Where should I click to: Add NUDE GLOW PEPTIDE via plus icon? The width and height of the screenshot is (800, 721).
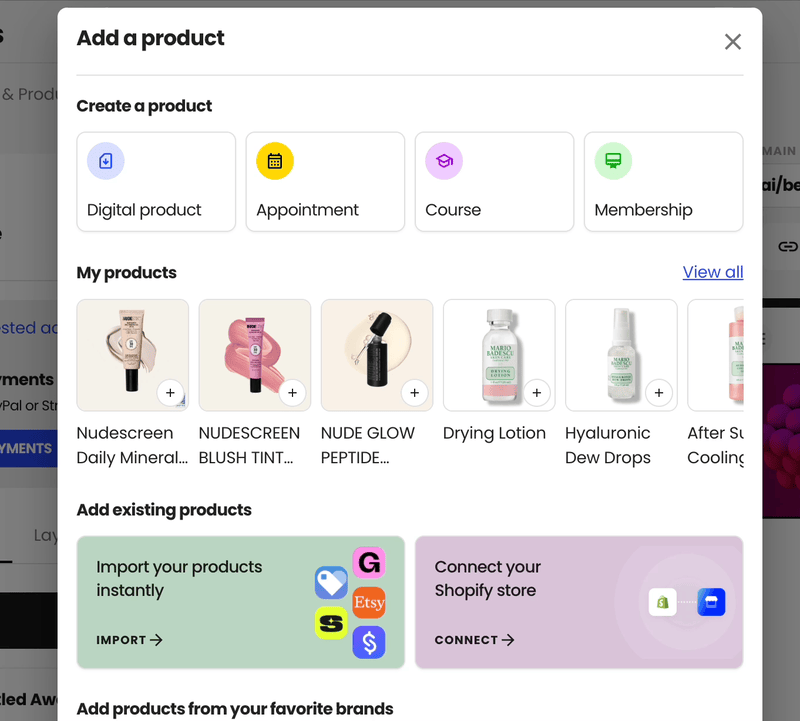(x=414, y=393)
